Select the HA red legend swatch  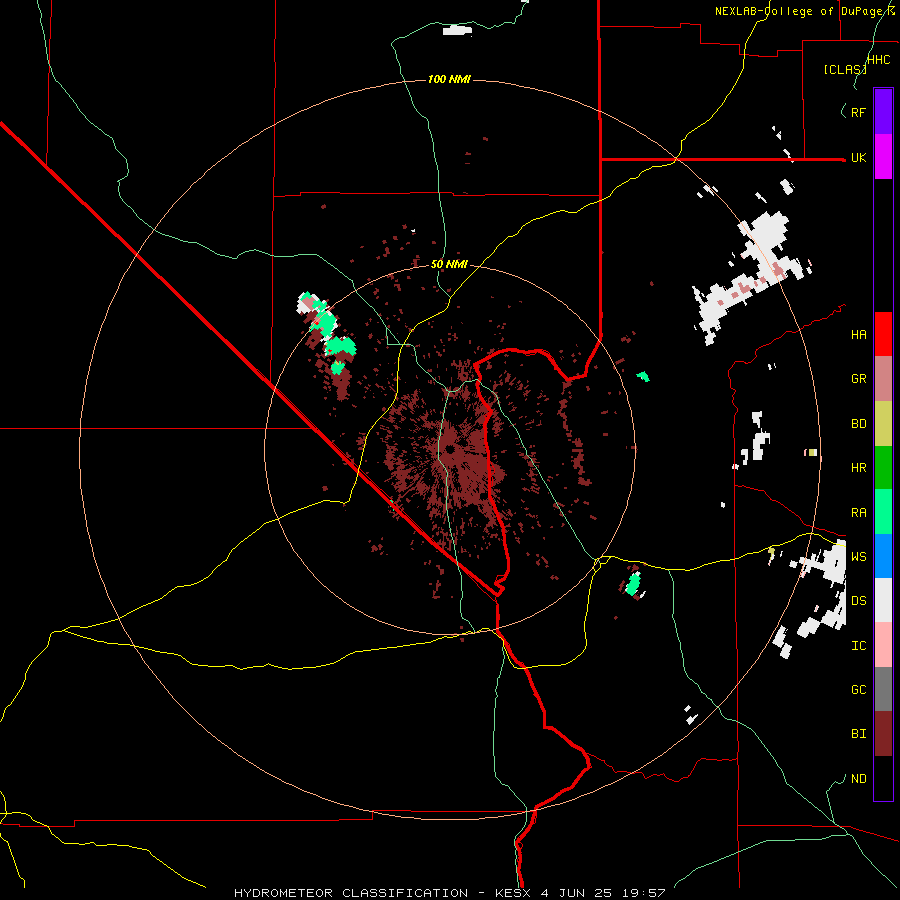point(883,334)
